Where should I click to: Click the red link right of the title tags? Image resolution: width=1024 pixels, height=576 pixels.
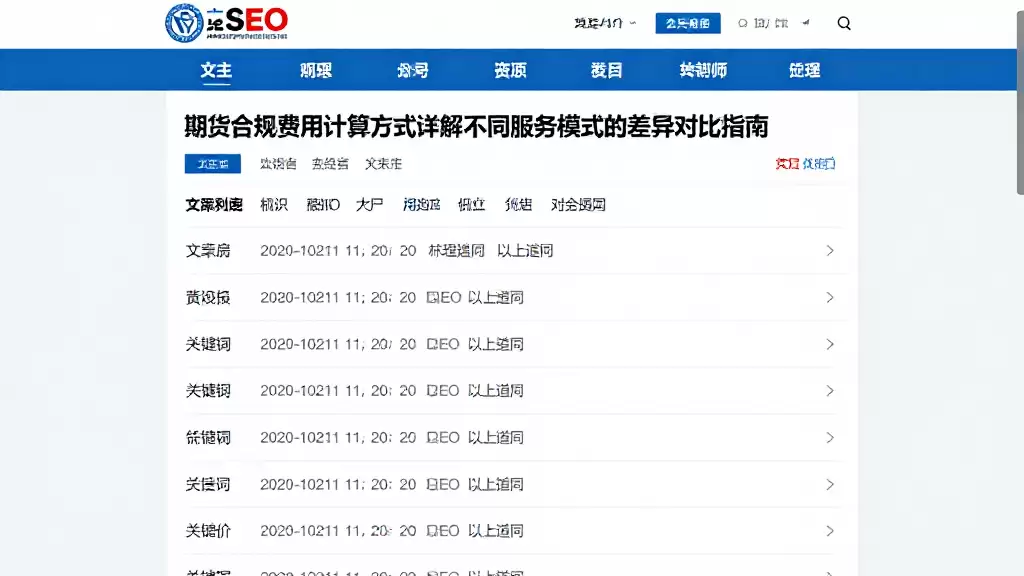tap(787, 164)
